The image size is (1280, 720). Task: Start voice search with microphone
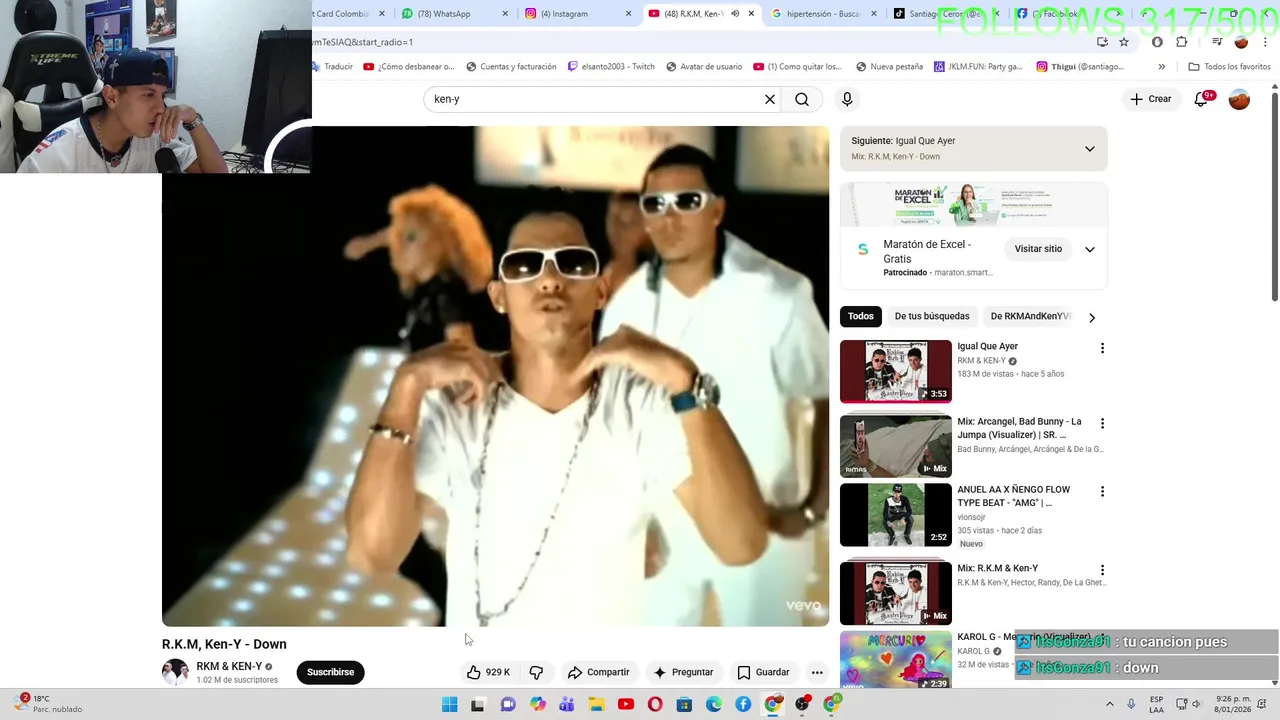click(847, 99)
